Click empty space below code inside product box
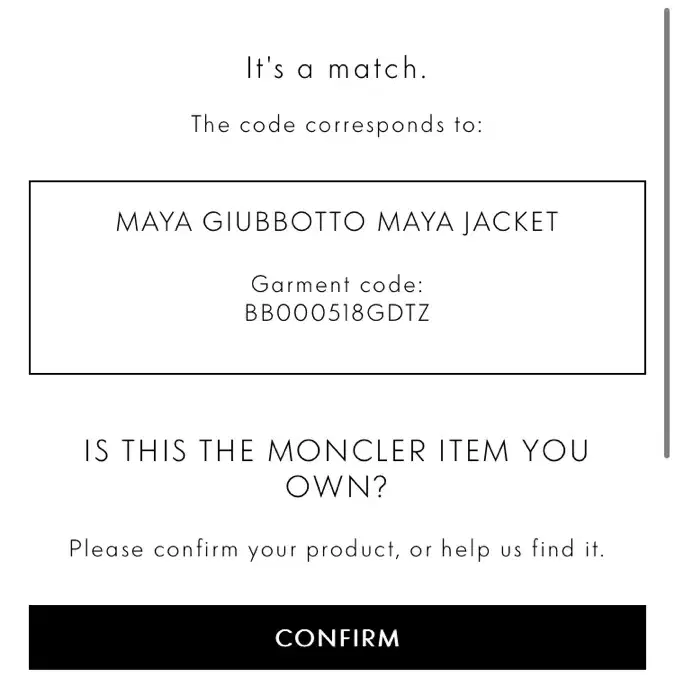675x675 pixels. coord(337,349)
